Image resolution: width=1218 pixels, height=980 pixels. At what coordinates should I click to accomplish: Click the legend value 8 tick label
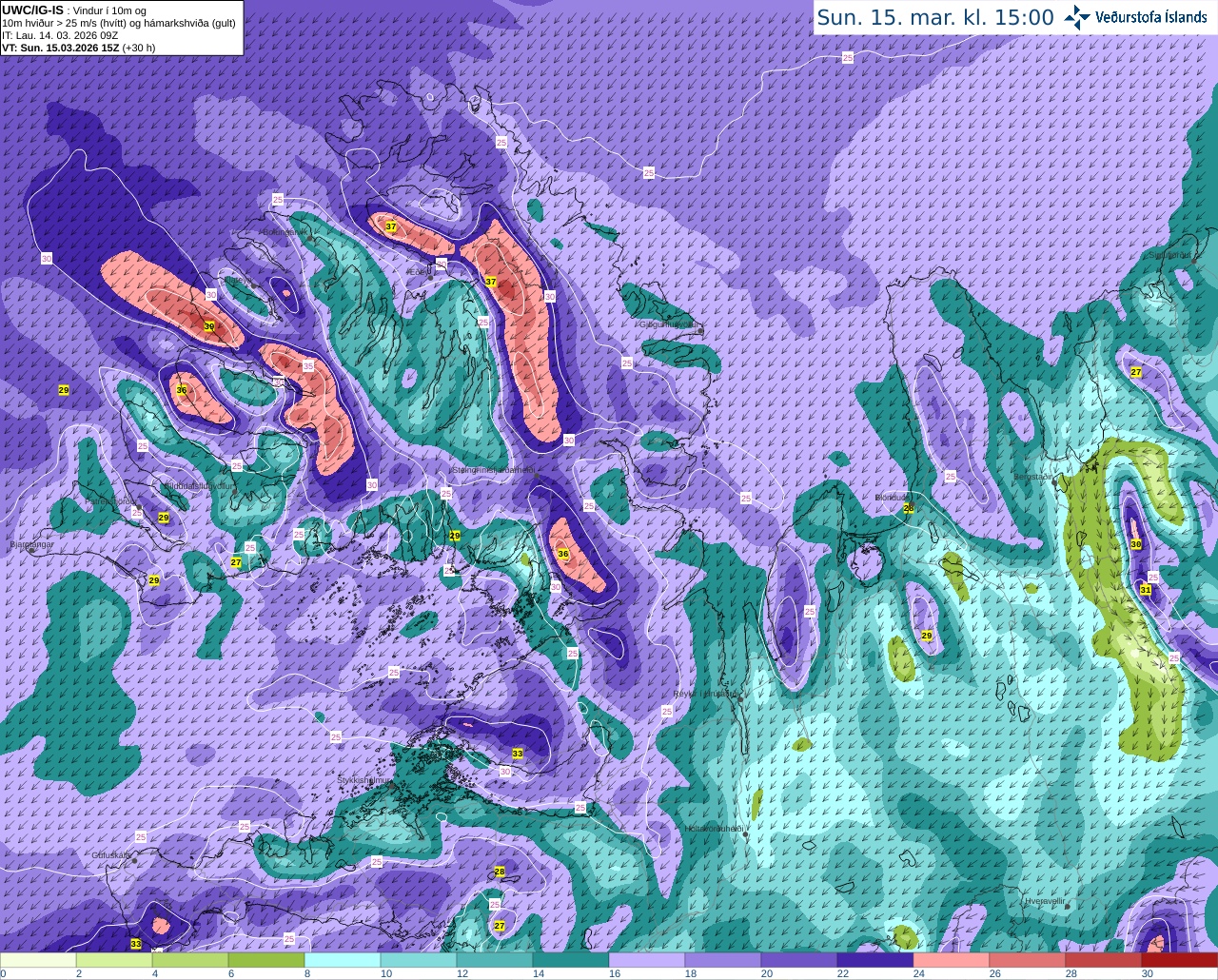tap(307, 973)
